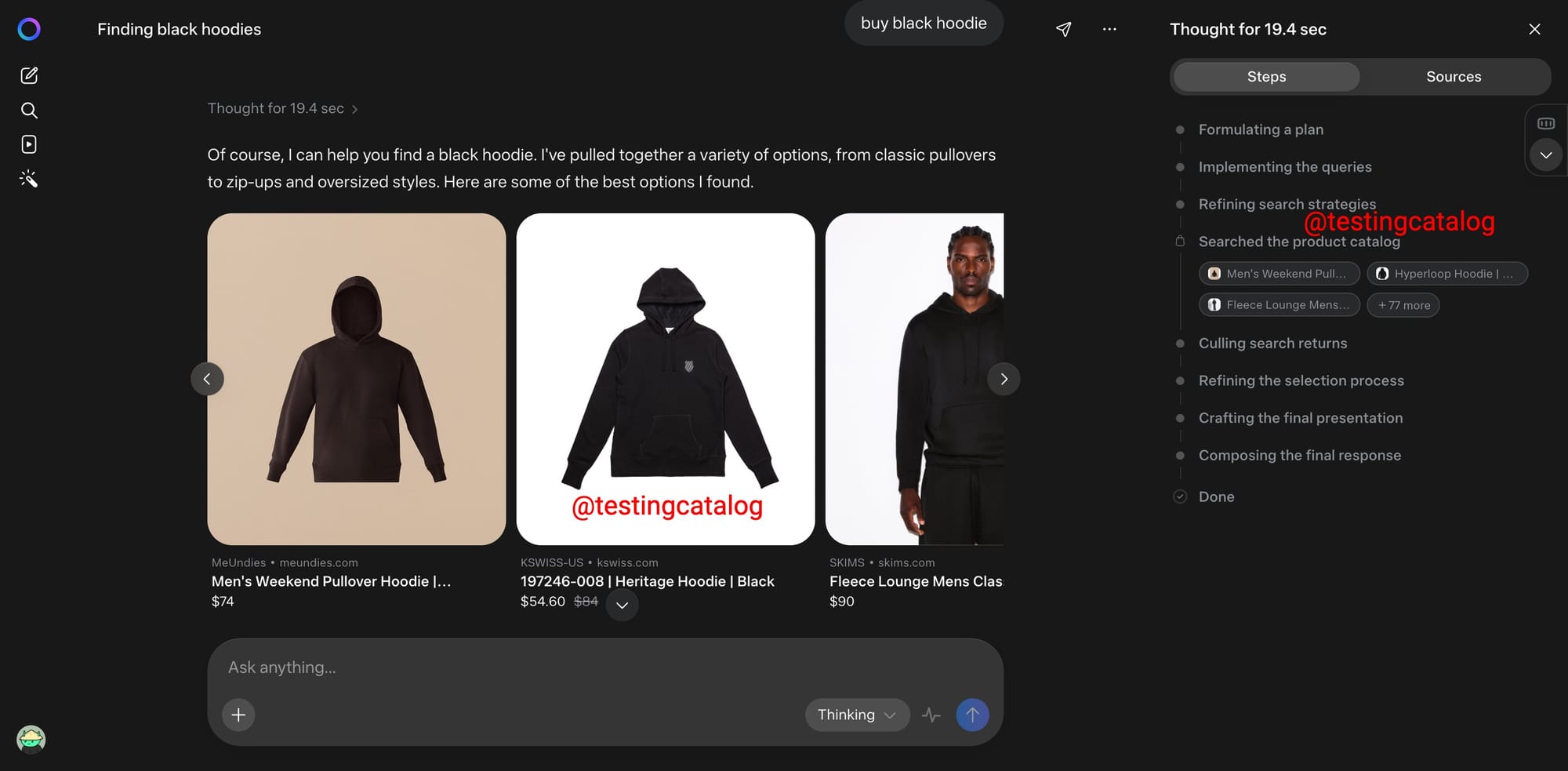Viewport: 1568px width, 771px height.
Task: Switch to the Steps tab
Action: pyautogui.click(x=1266, y=76)
